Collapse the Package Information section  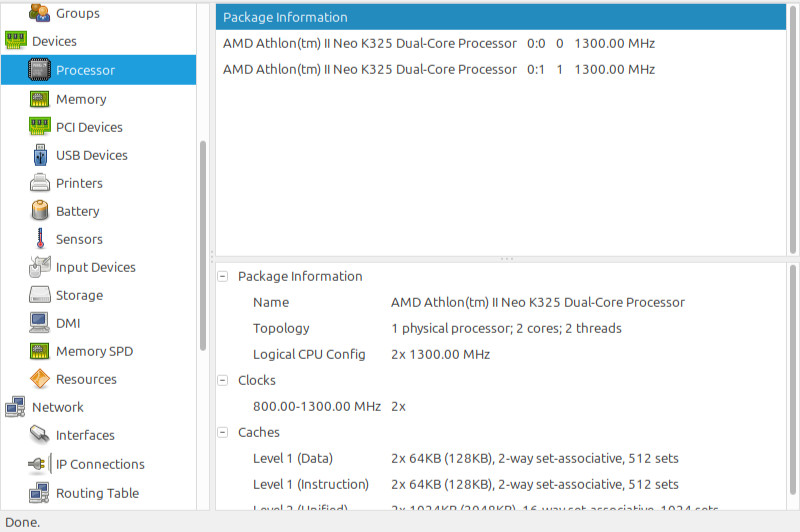pyautogui.click(x=223, y=276)
